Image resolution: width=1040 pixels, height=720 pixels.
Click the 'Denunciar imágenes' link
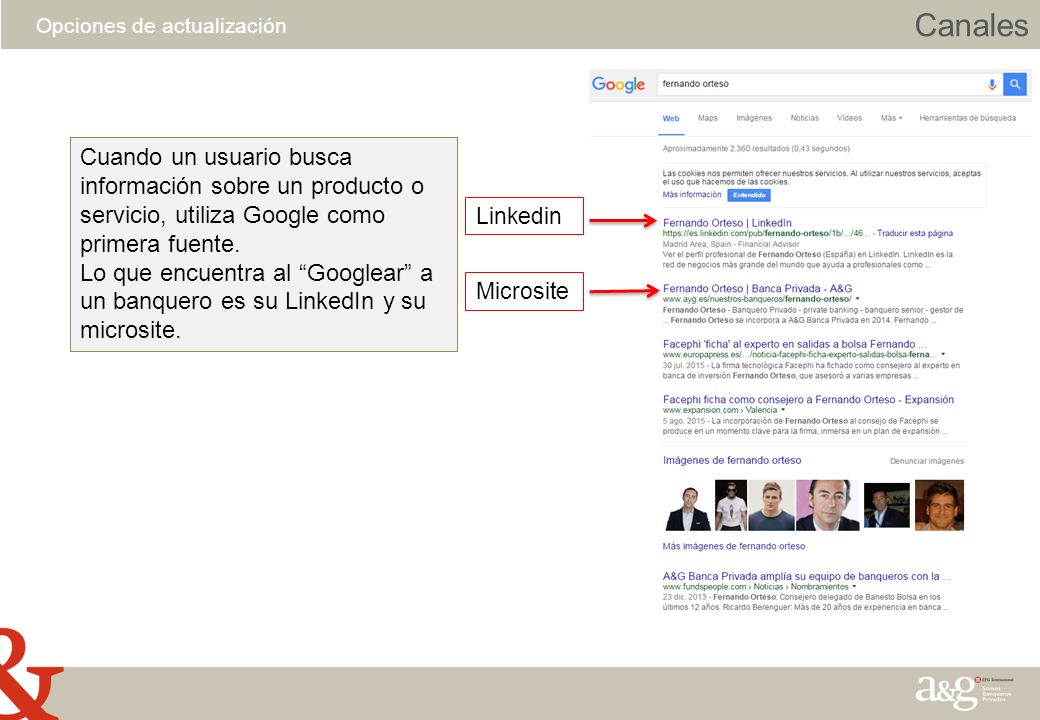(x=927, y=461)
